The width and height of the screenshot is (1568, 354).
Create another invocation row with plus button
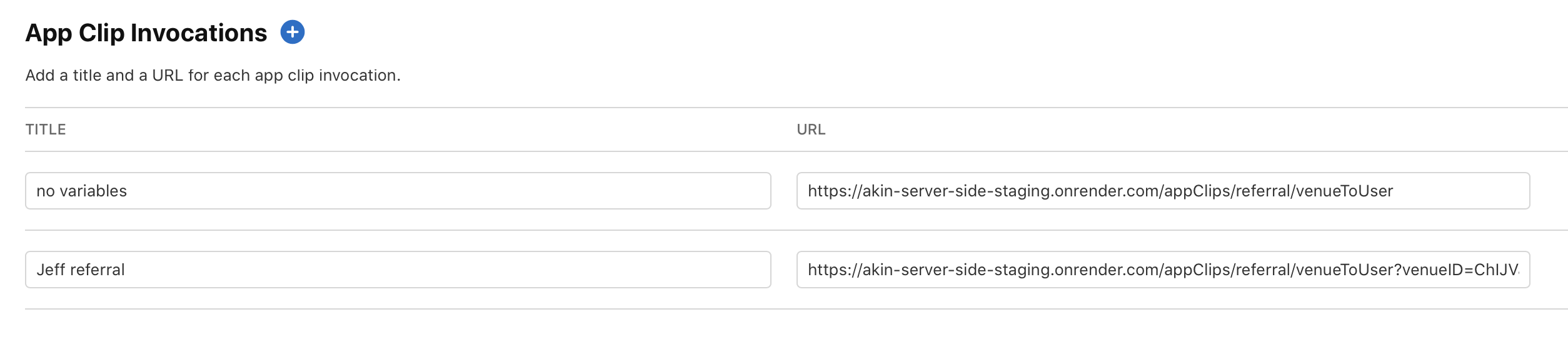click(x=292, y=32)
